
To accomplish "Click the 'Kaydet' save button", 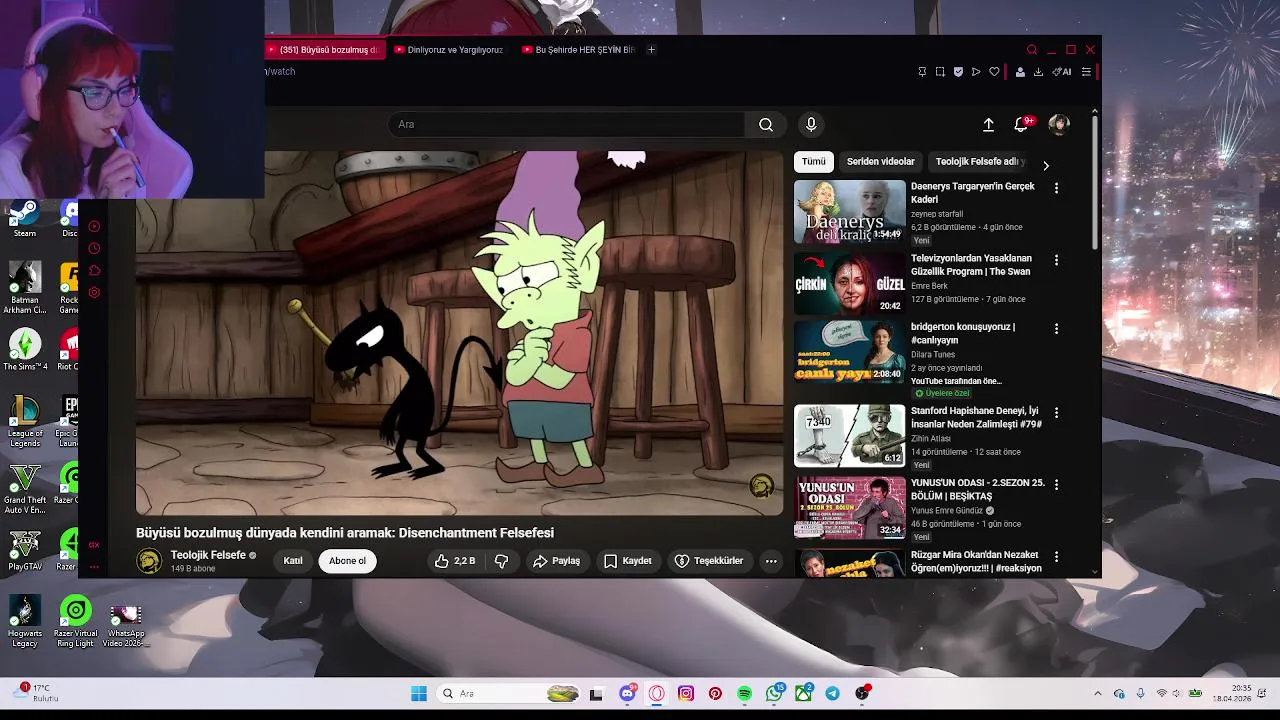I will [x=628, y=561].
